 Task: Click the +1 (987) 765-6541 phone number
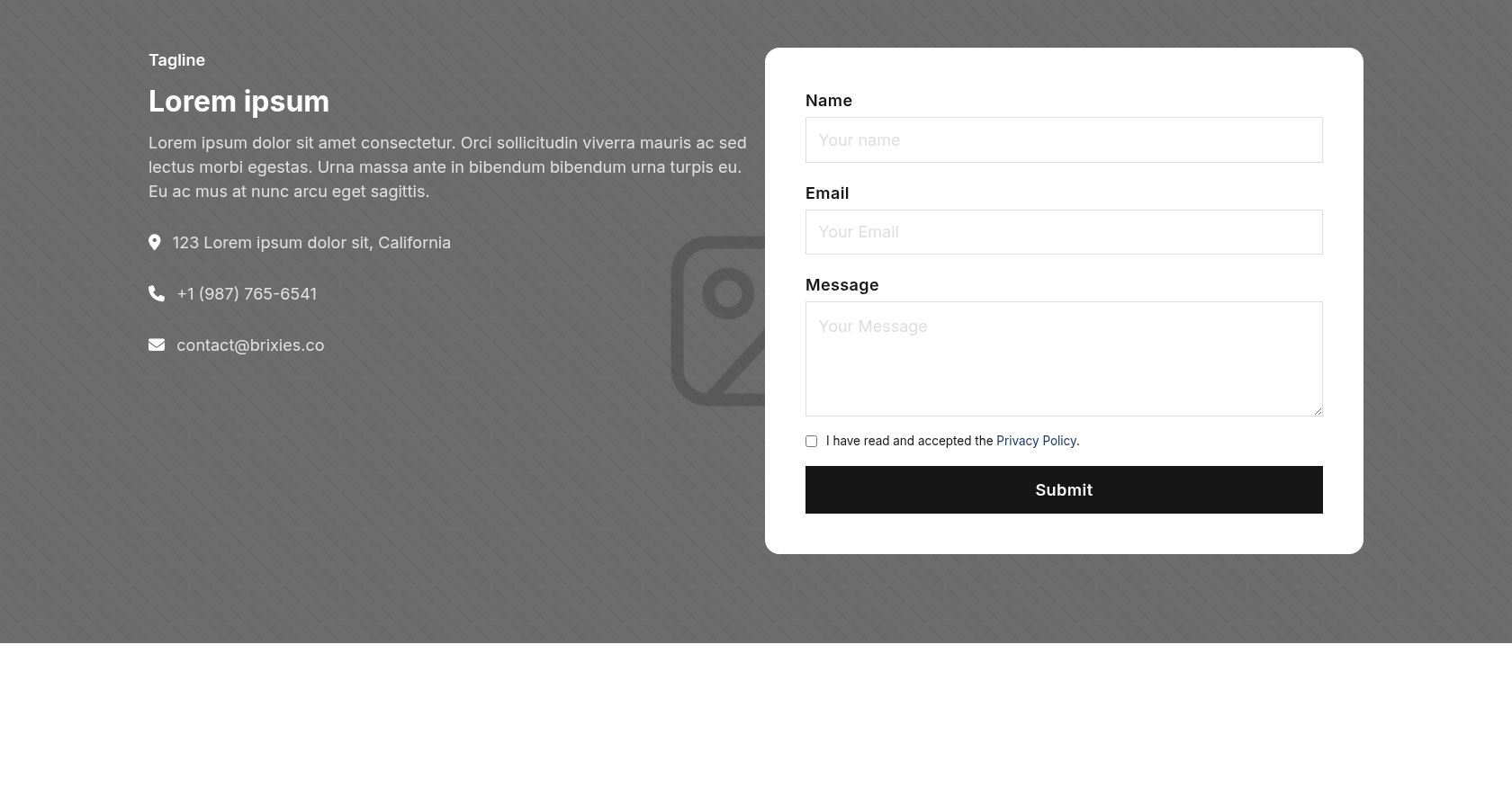[x=247, y=294]
